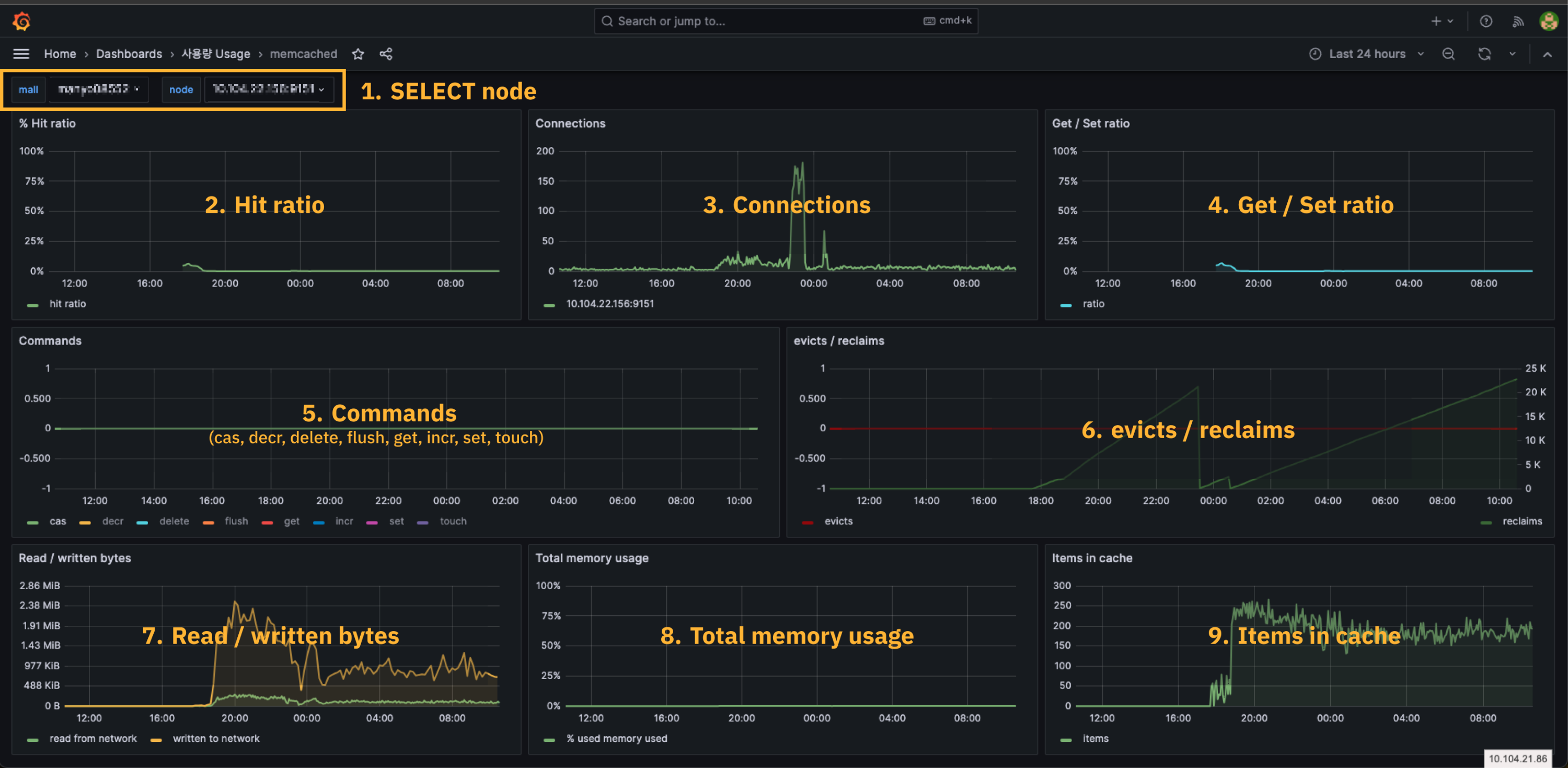Open the hamburger navigation menu

coord(21,54)
